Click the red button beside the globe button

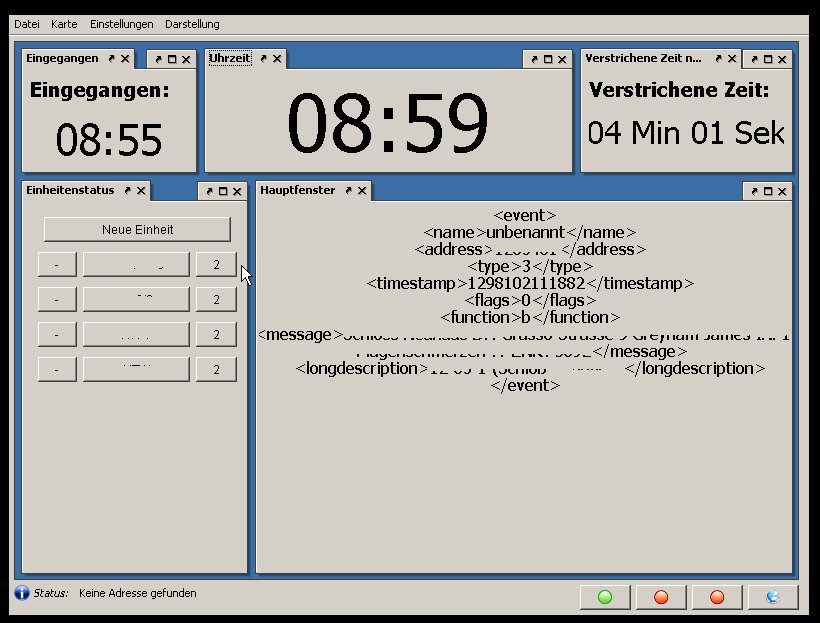(x=717, y=597)
